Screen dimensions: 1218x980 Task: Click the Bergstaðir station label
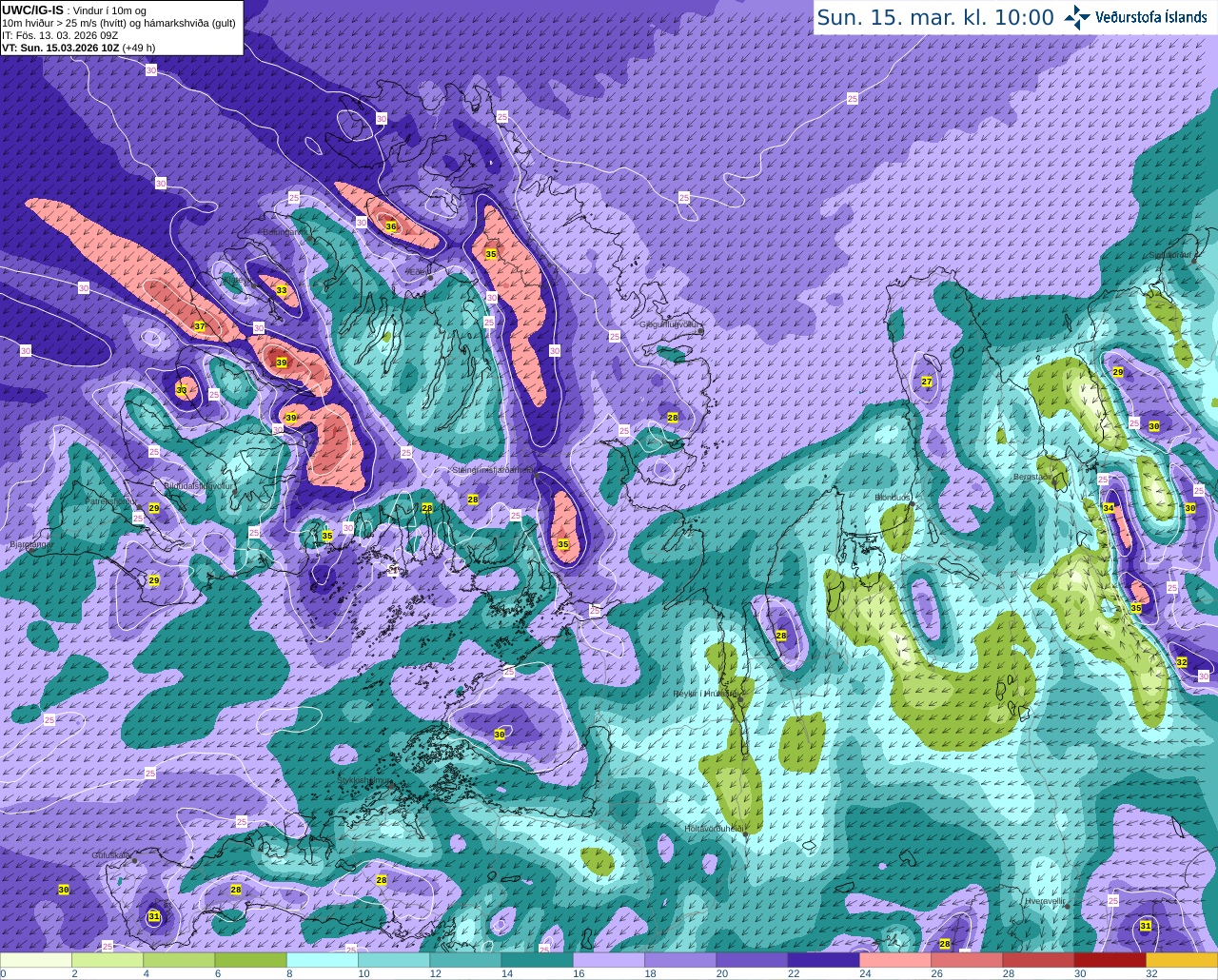(x=1033, y=477)
